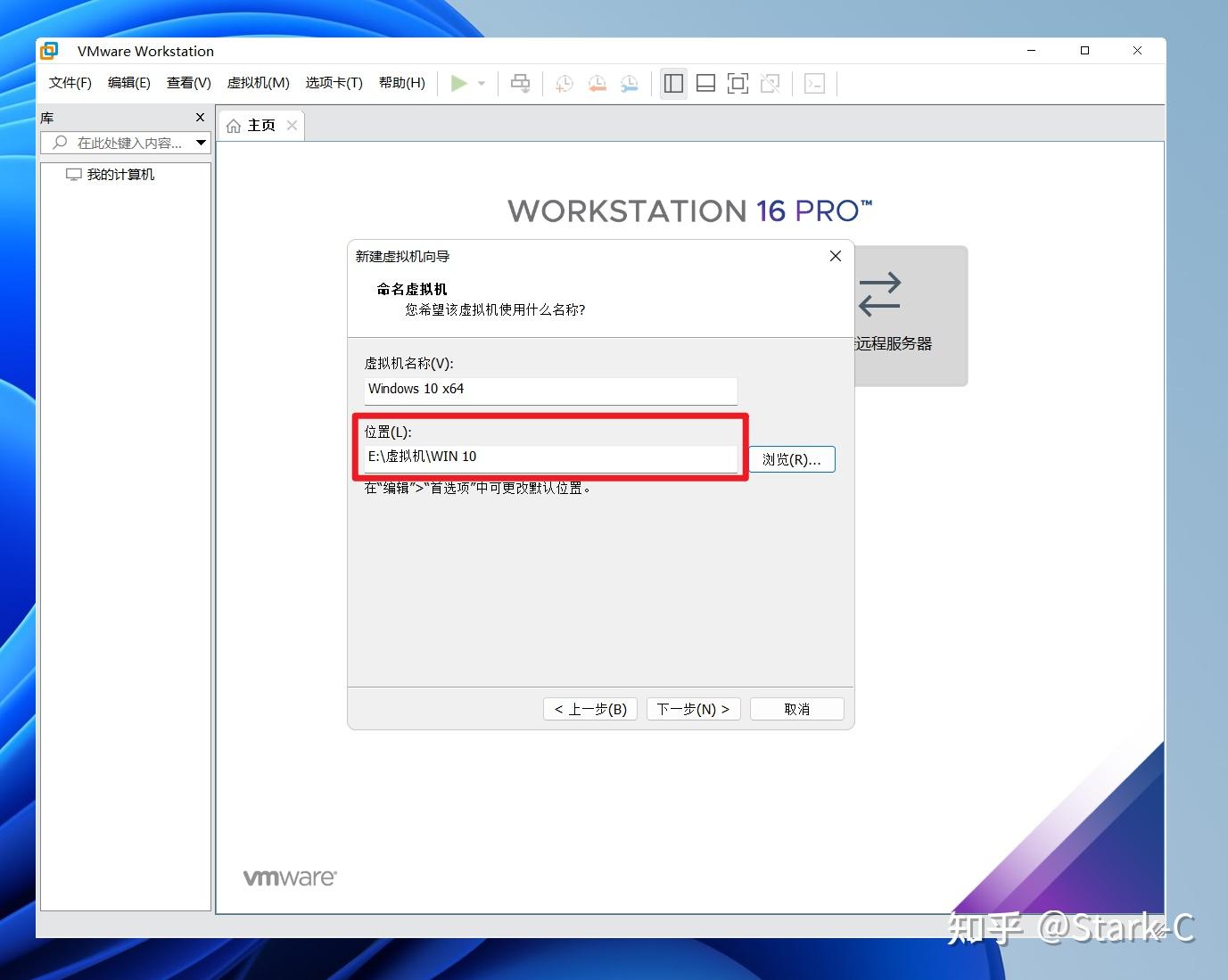Screen dimensions: 1228x980
Task: Click 取消 to cancel the wizard
Action: pyautogui.click(x=796, y=708)
